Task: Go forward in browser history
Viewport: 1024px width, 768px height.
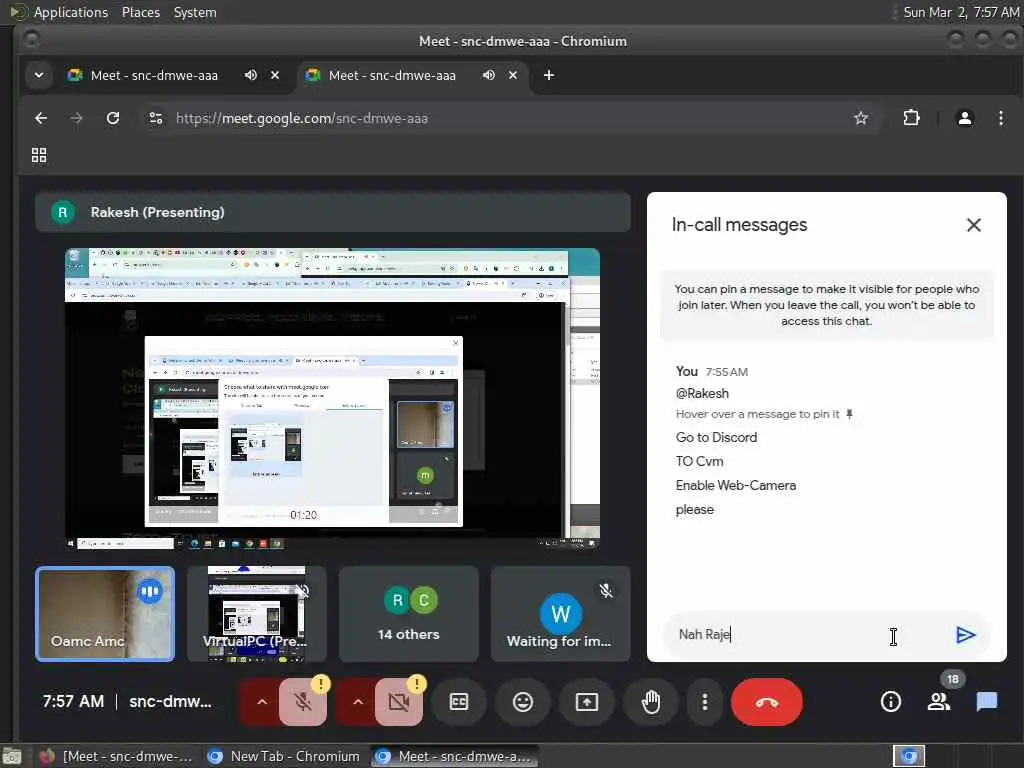Action: coord(76,118)
